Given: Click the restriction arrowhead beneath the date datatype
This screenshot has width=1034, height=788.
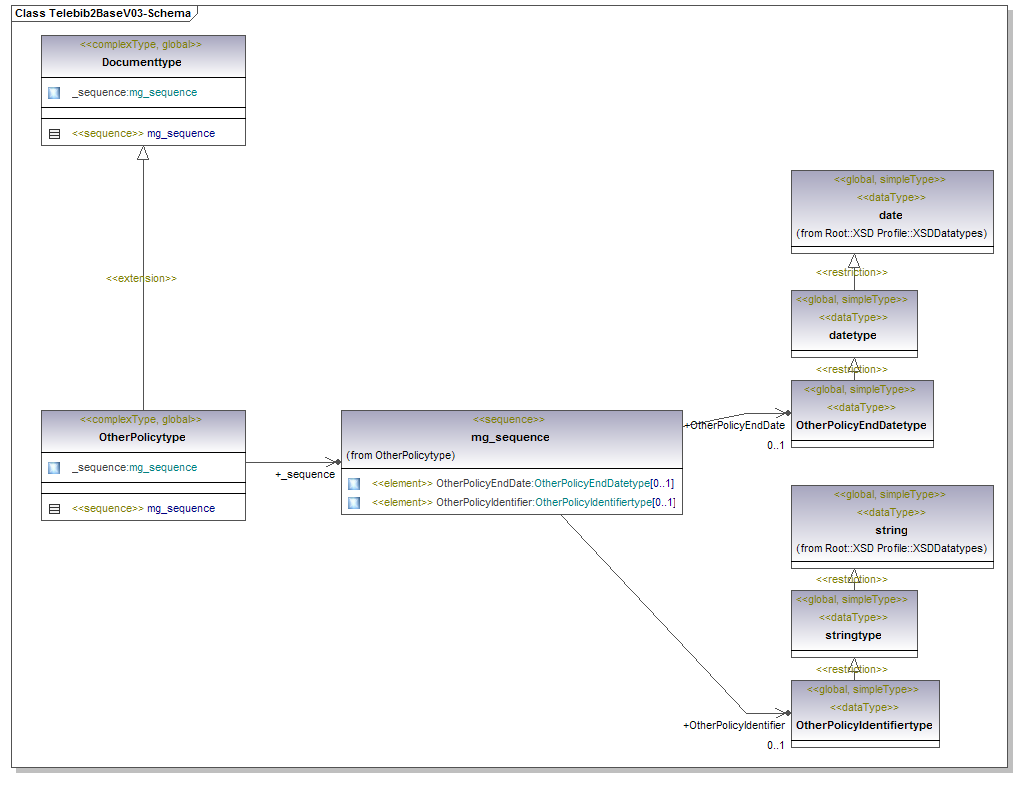Looking at the screenshot, I should pos(854,262).
